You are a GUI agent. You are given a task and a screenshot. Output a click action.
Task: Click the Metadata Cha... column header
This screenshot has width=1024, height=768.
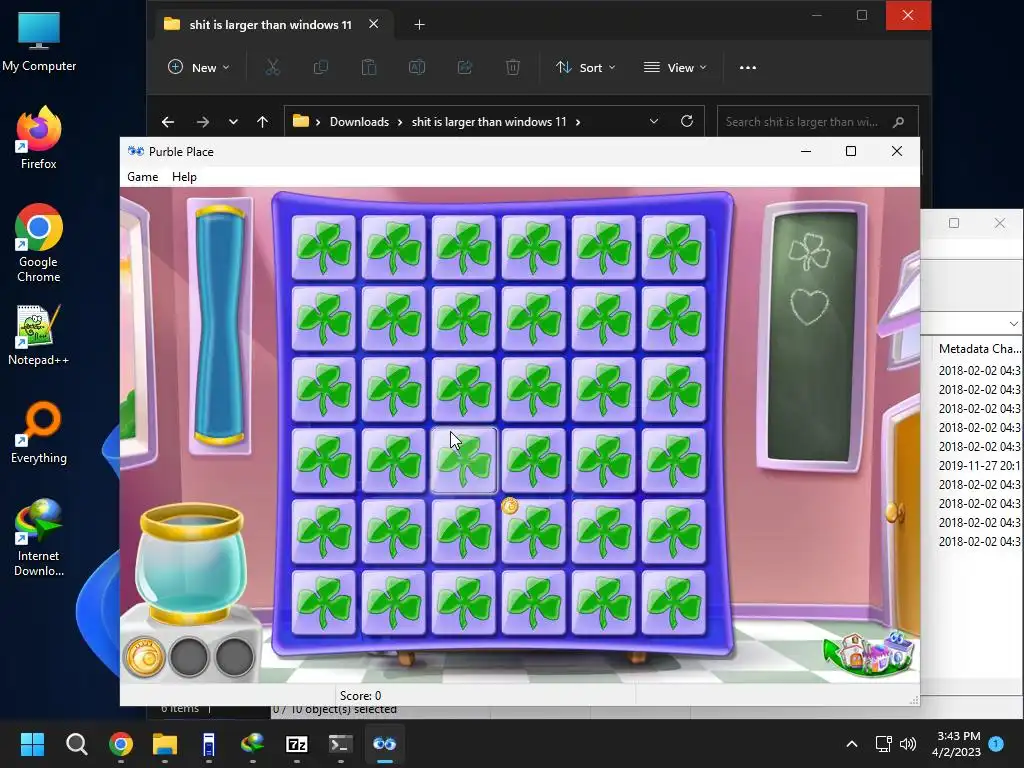click(980, 349)
